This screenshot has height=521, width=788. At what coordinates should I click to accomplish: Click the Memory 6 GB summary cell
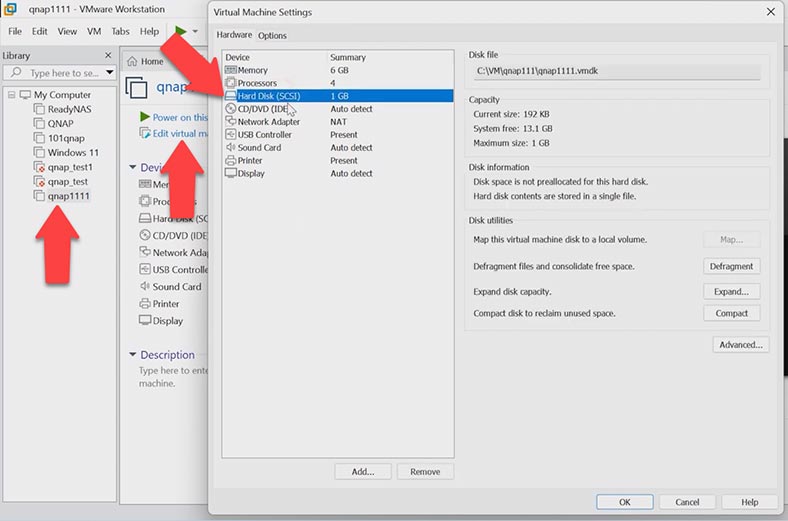coord(339,70)
